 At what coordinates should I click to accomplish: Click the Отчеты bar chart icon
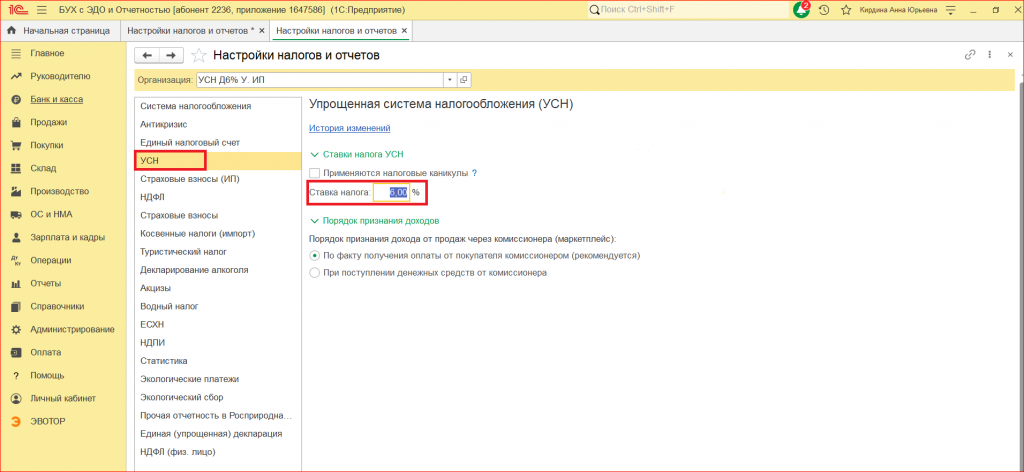16,283
